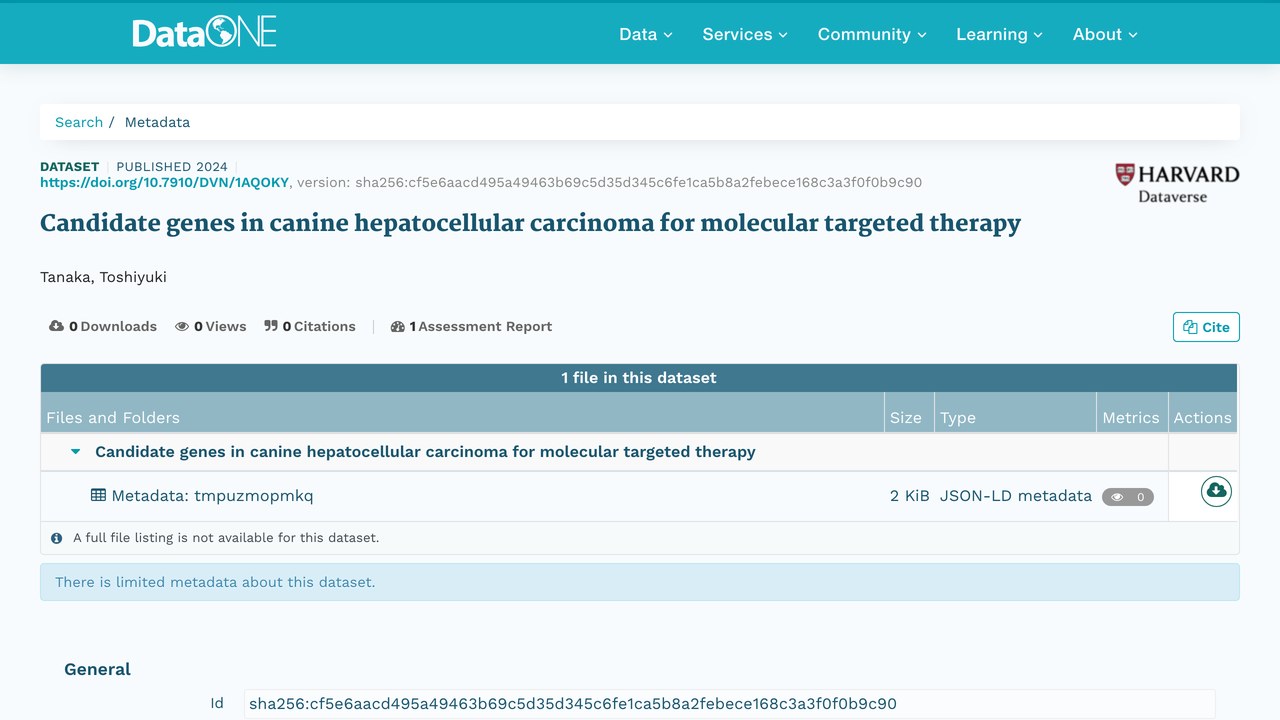Click the 0 Downloads metric
This screenshot has width=1280, height=720.
pos(103,326)
